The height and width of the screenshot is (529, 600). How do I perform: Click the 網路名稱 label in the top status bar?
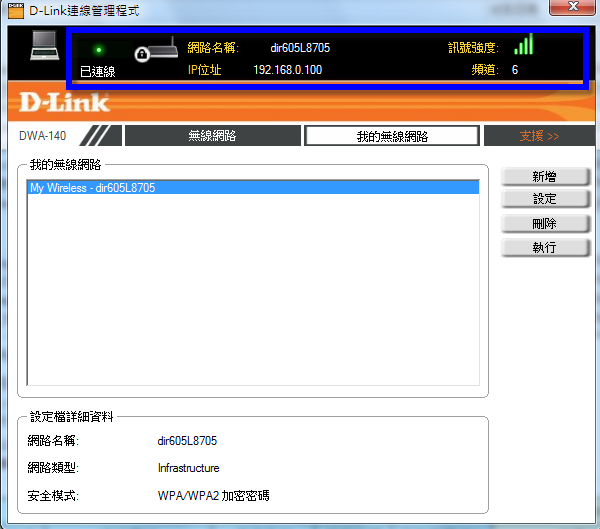coord(213,48)
